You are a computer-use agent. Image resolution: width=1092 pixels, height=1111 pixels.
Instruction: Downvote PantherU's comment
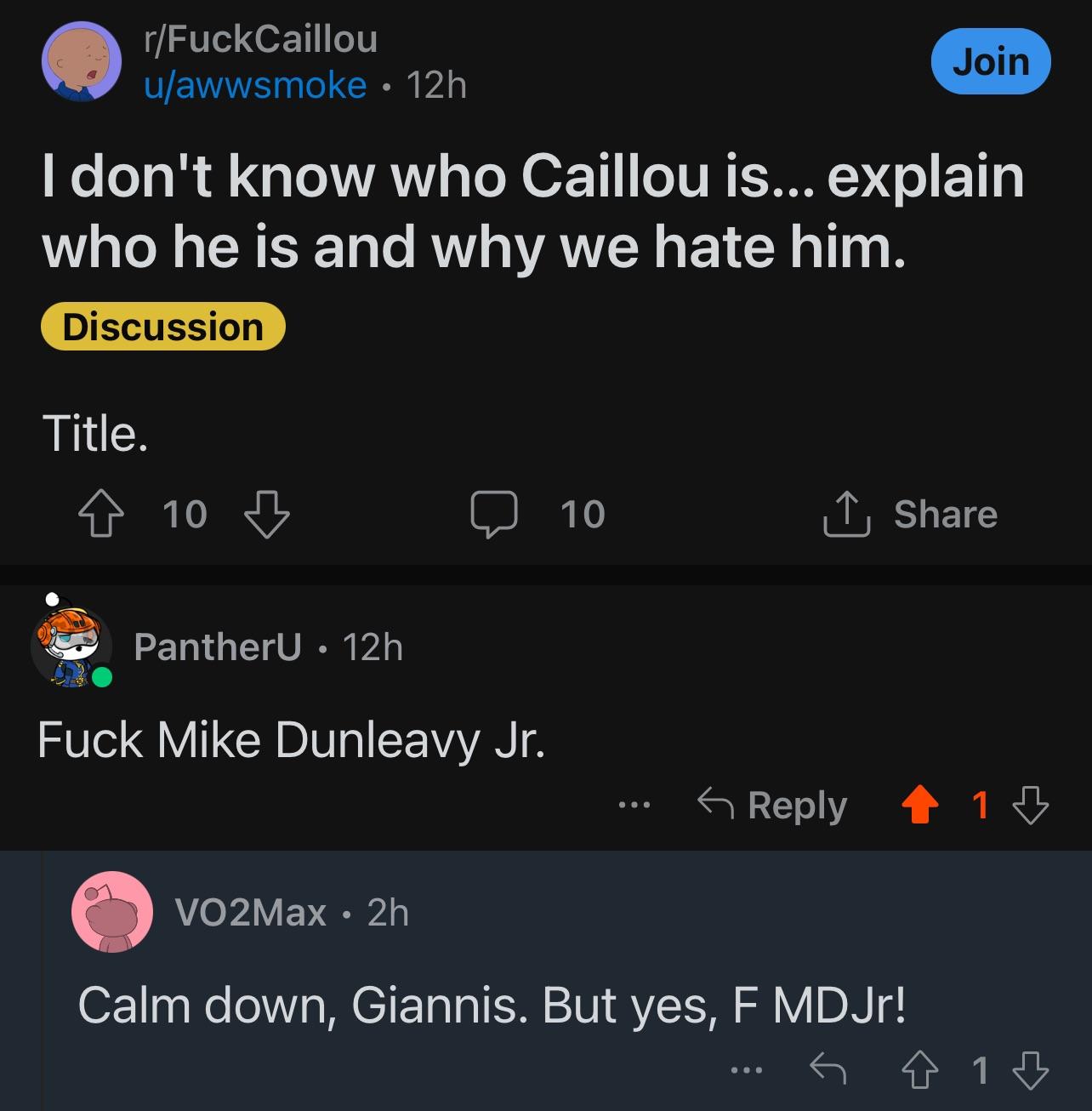1031,805
